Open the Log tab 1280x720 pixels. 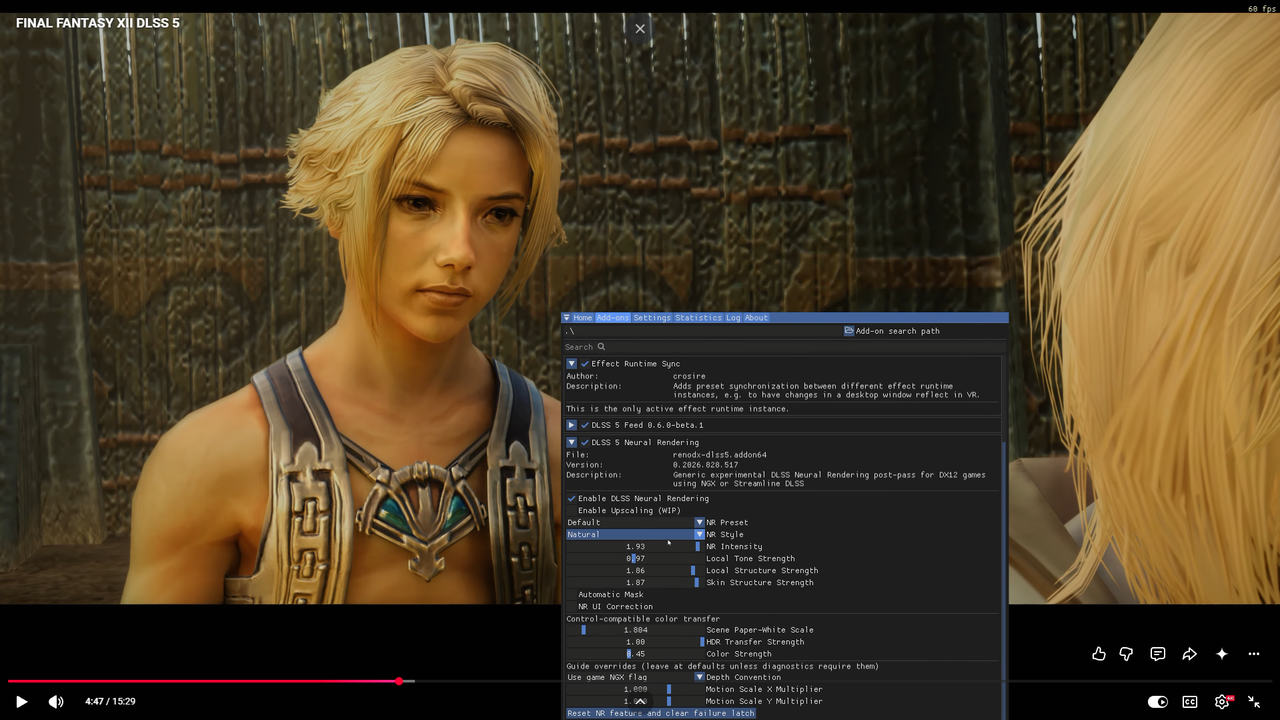[733, 318]
